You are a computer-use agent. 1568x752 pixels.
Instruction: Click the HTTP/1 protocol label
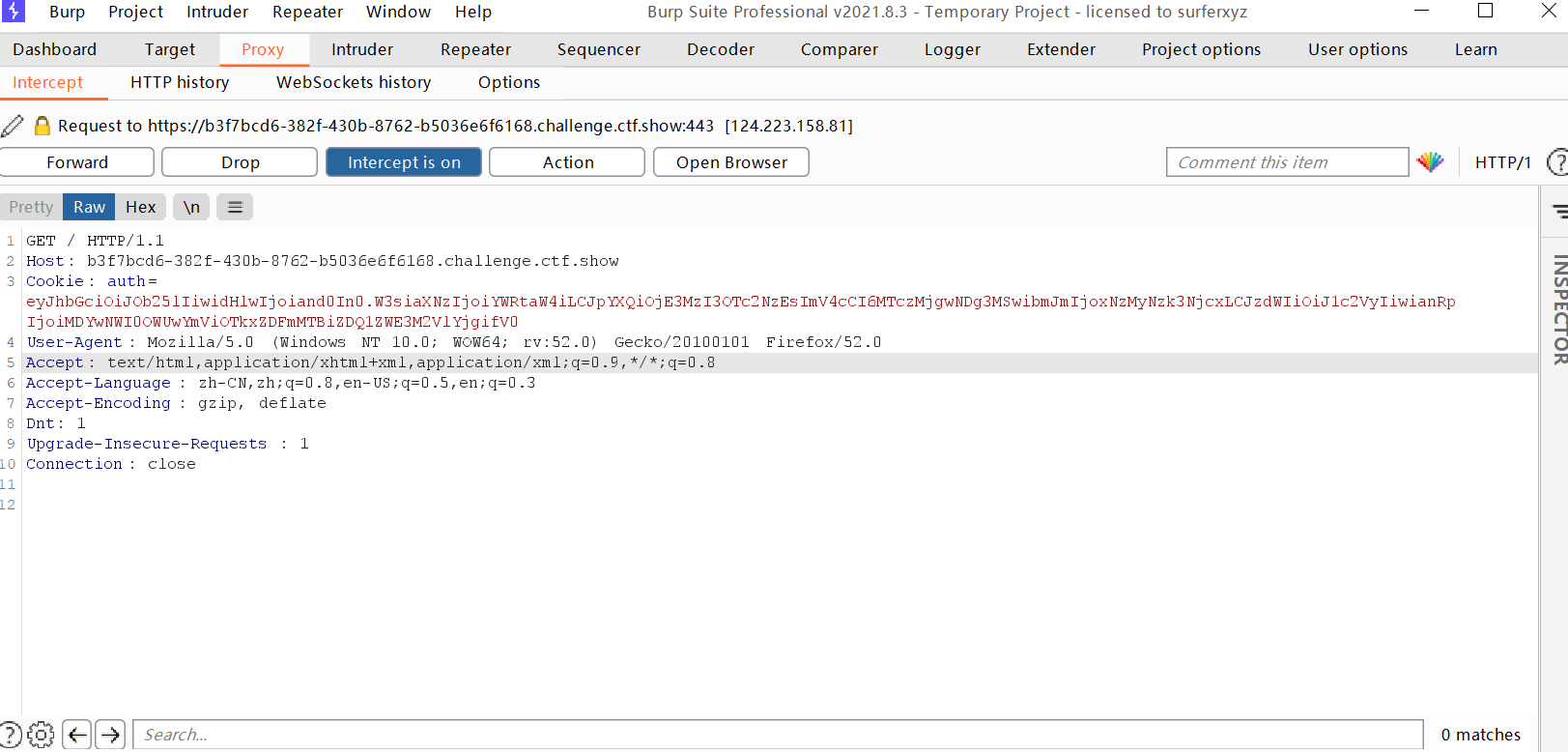pos(1502,162)
